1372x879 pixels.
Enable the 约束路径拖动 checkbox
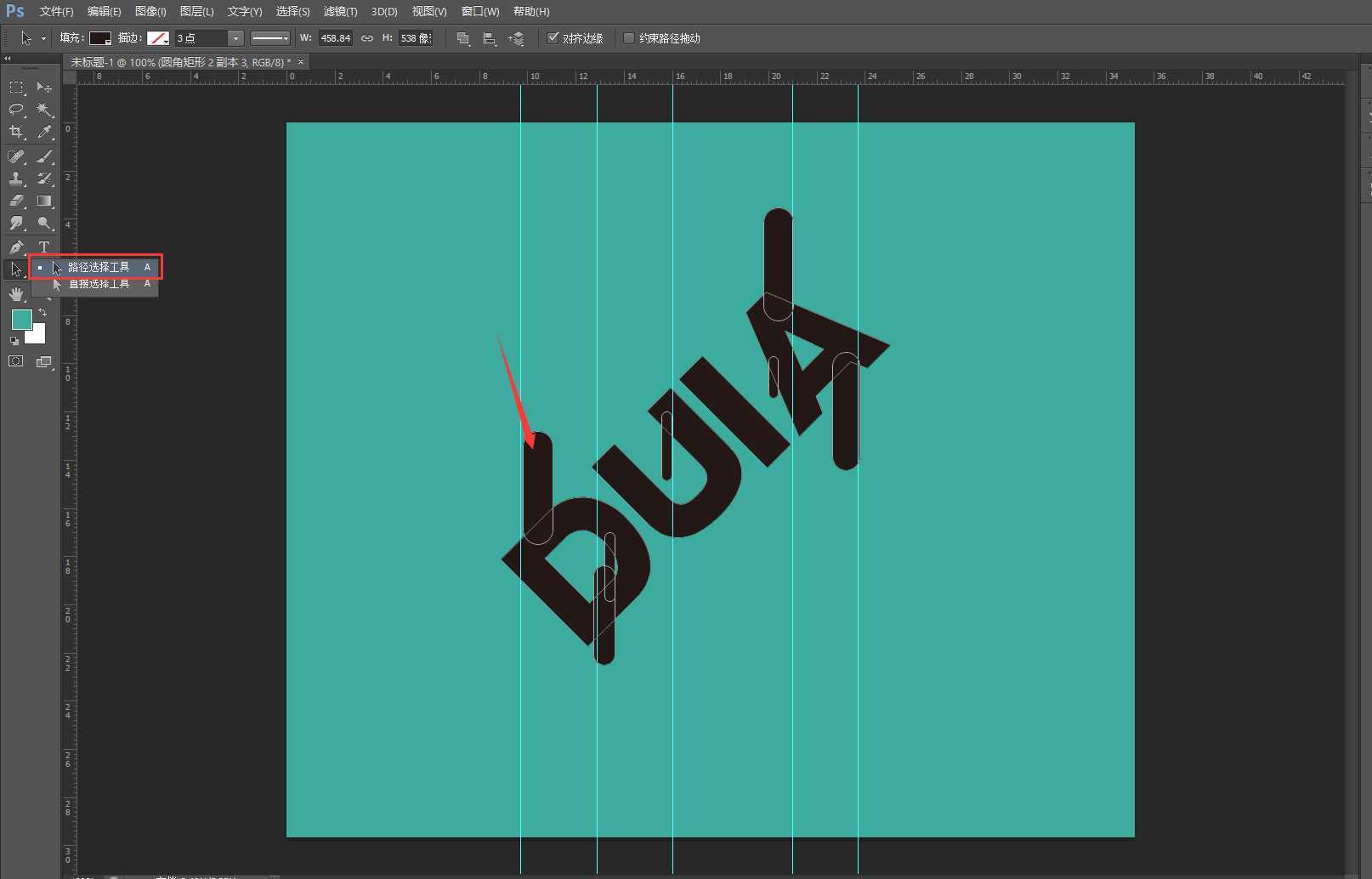[x=629, y=38]
